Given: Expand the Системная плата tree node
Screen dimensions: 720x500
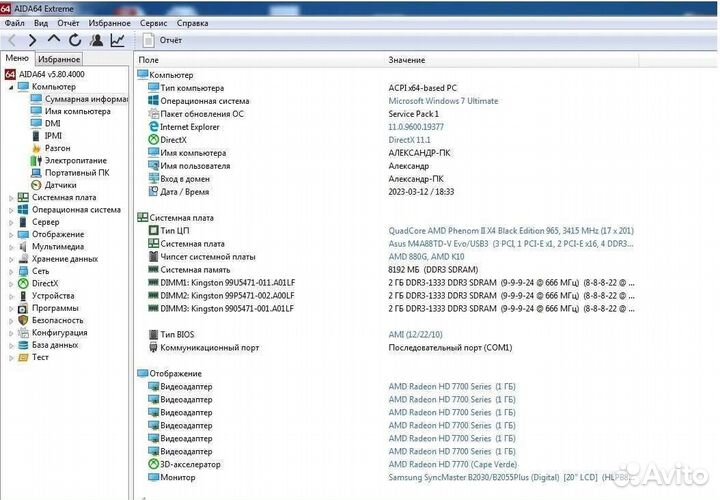Looking at the screenshot, I should (11, 198).
